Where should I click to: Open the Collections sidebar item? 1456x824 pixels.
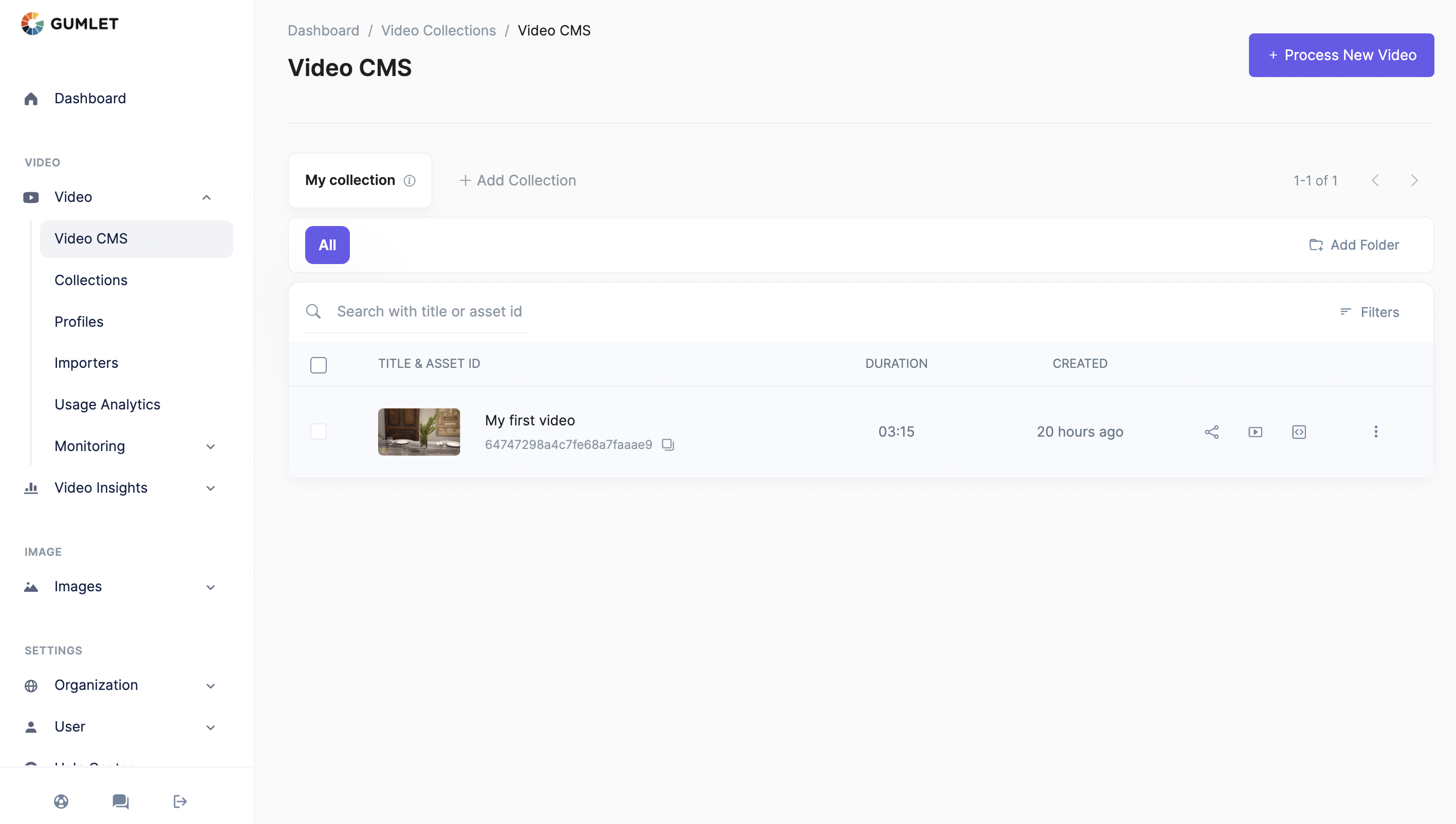[91, 280]
